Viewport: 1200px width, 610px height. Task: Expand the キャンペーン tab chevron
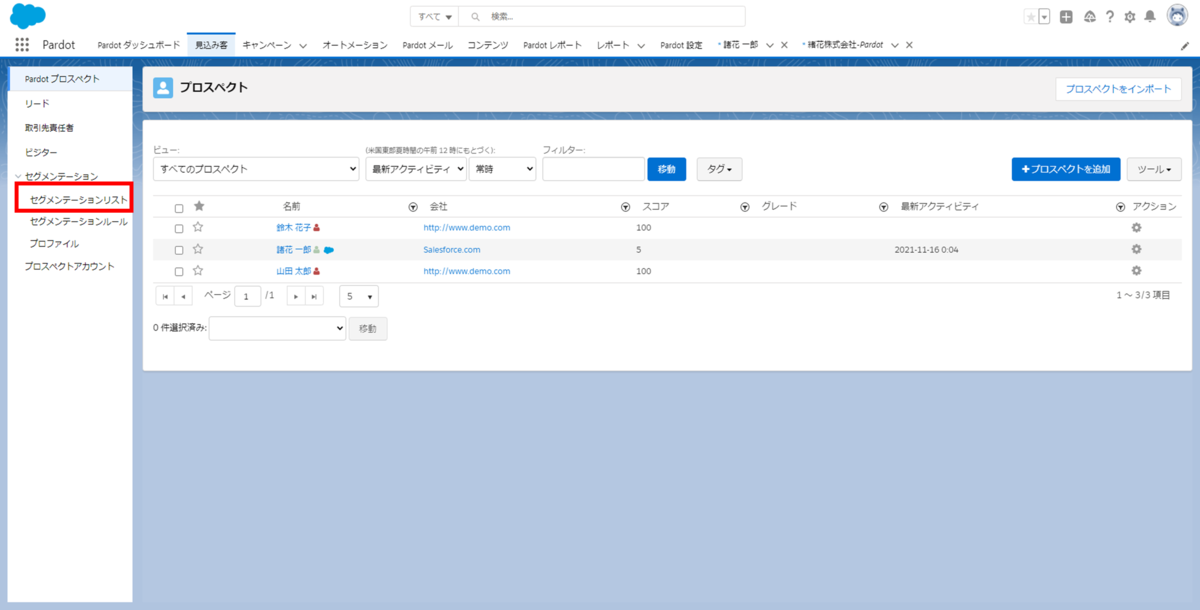pyautogui.click(x=303, y=46)
